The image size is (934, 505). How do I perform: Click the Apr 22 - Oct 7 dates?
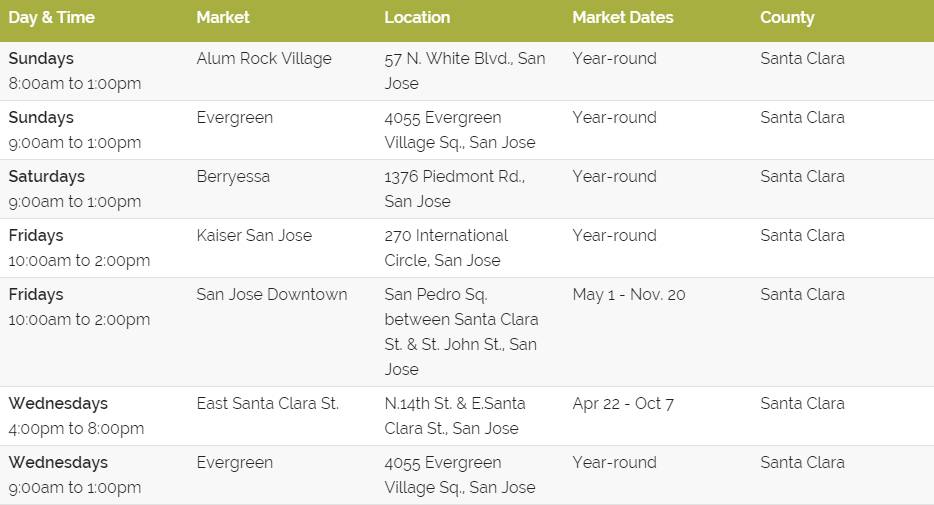(623, 403)
